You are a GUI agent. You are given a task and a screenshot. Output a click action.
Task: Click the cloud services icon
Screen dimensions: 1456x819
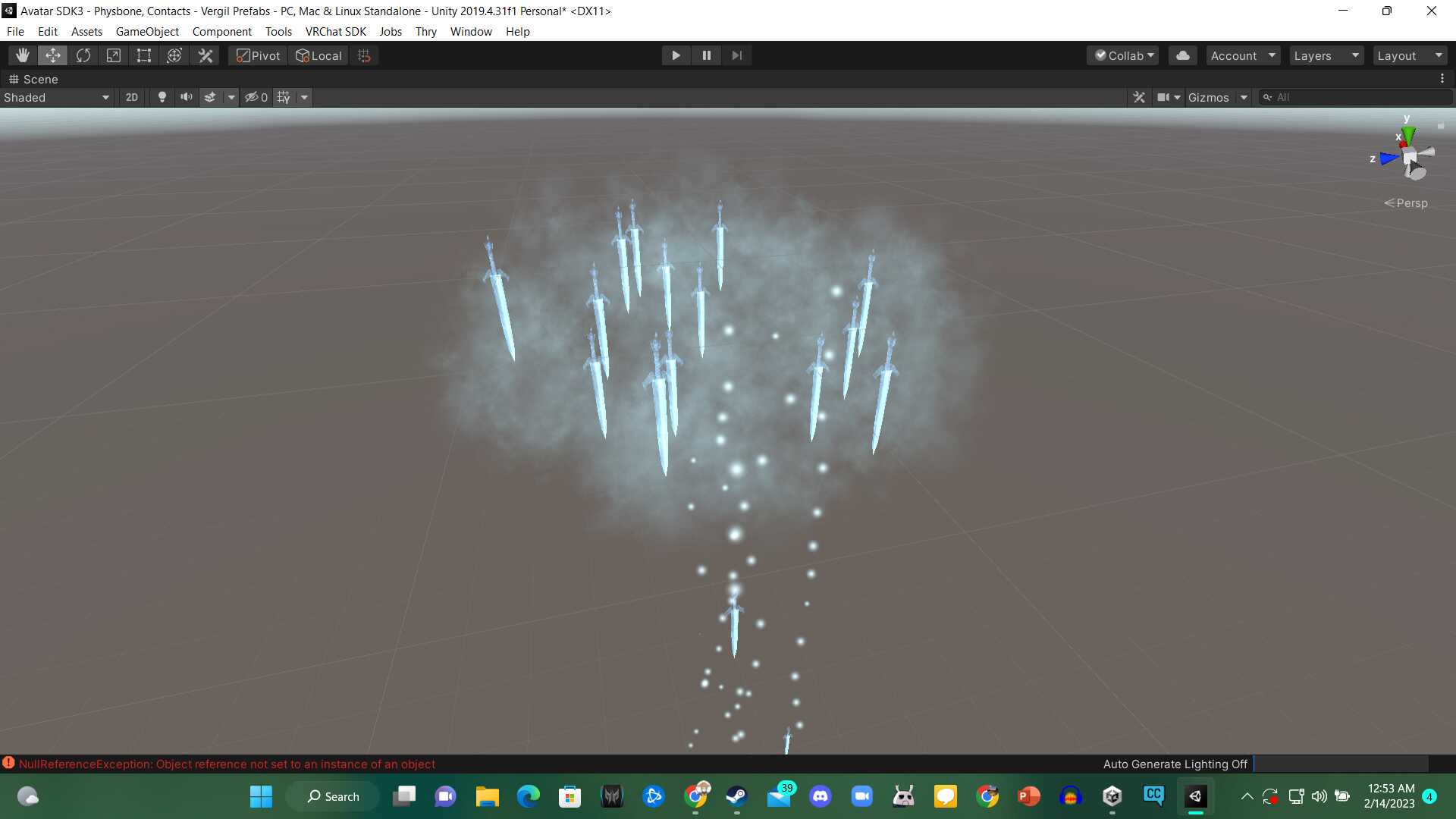[x=1182, y=55]
